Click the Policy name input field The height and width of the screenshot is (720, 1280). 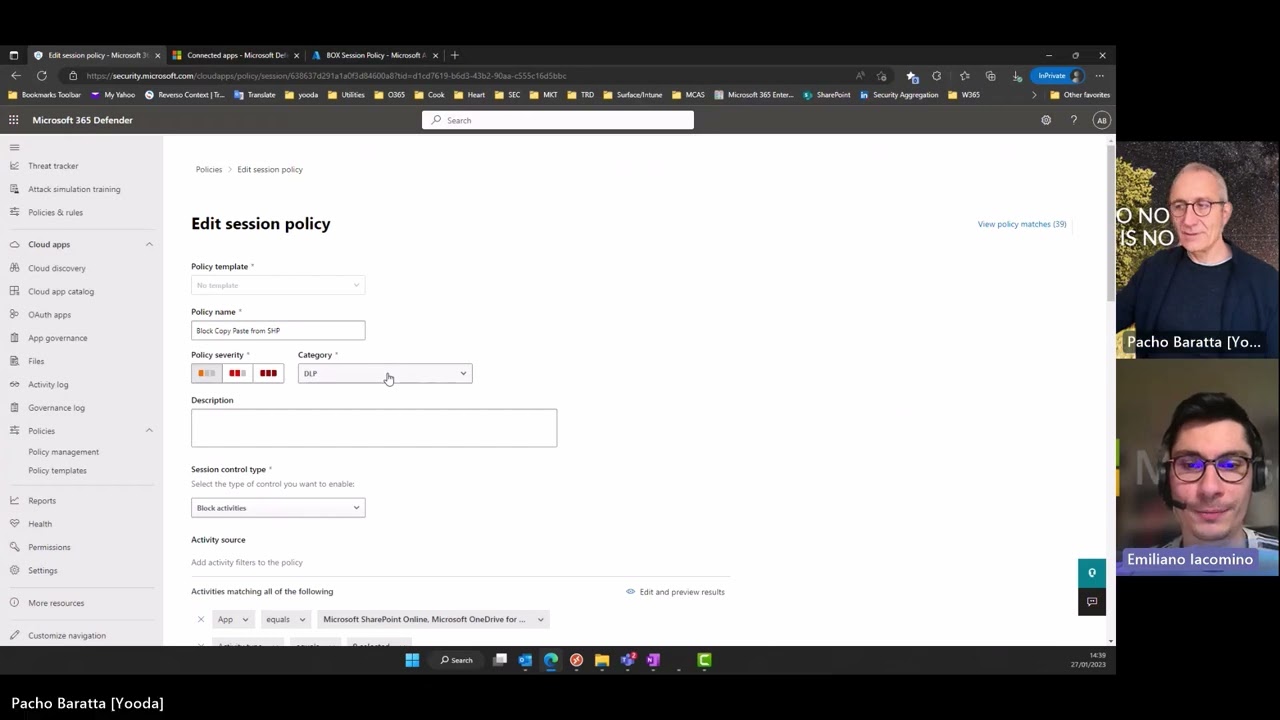(278, 331)
